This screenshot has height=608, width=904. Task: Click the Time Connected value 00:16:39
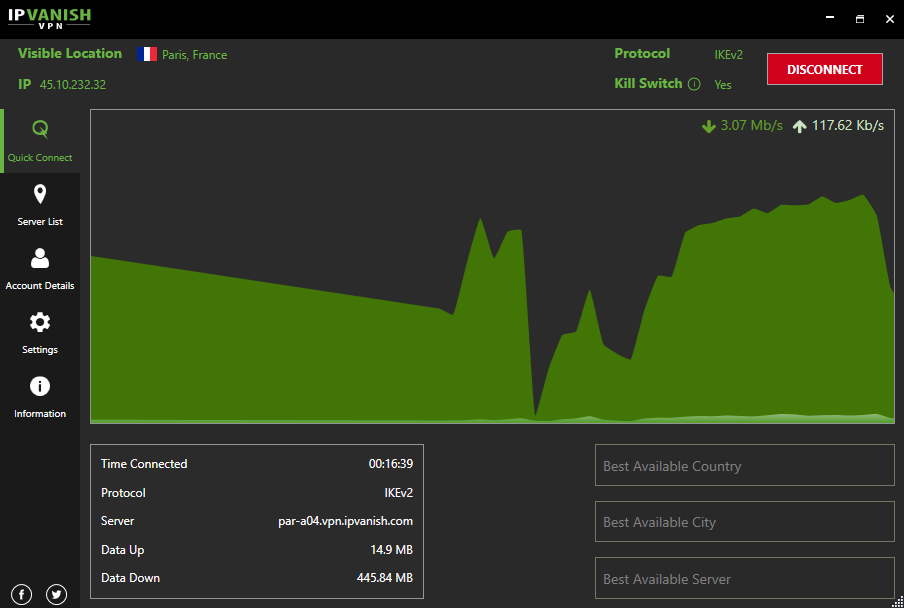[391, 463]
